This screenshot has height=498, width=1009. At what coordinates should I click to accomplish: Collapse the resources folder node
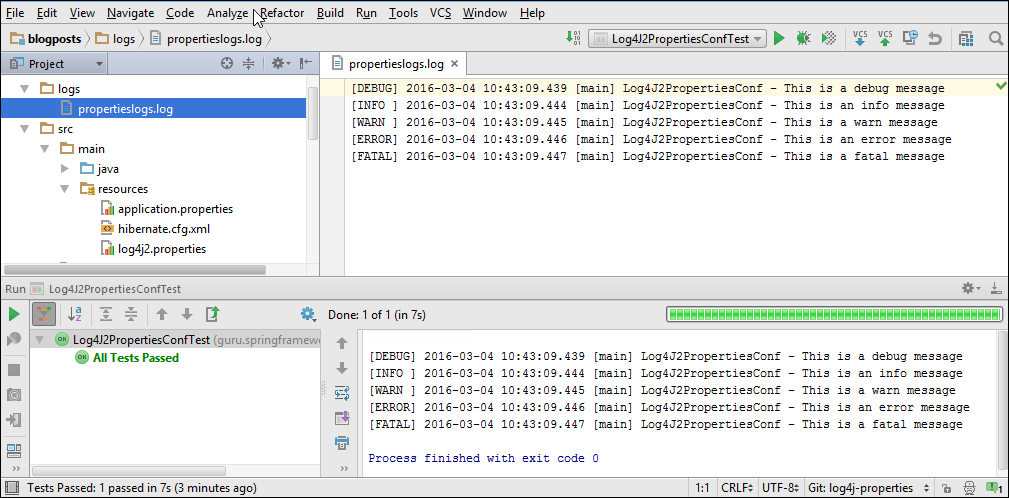pos(64,189)
